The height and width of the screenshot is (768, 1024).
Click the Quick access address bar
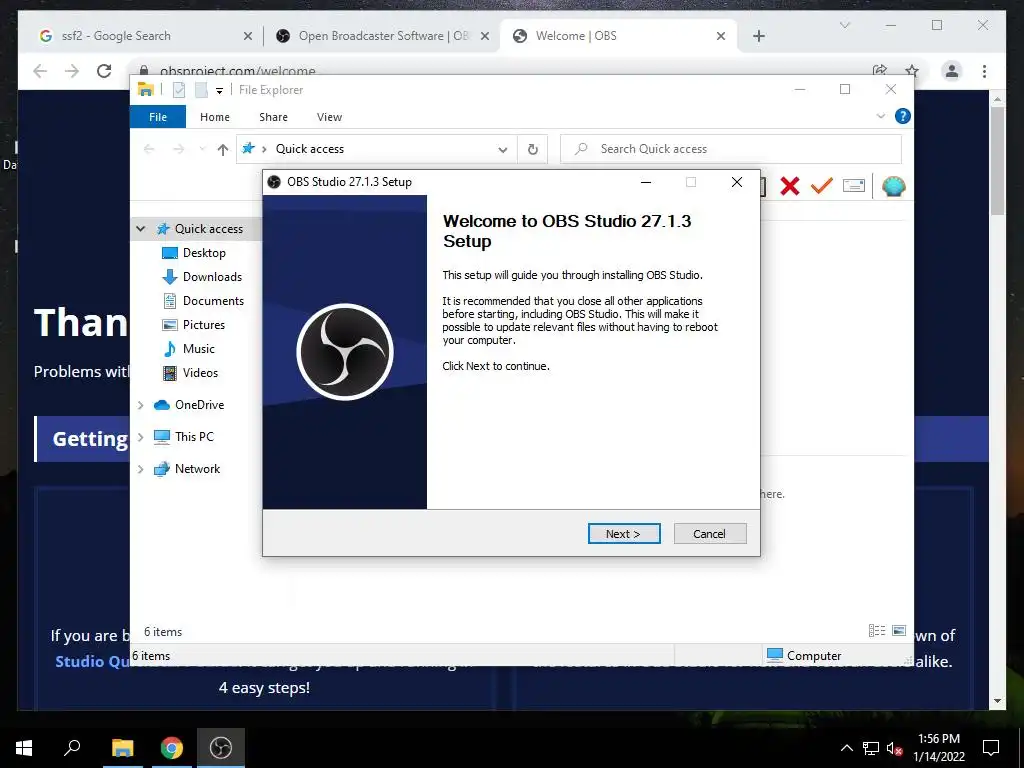pos(377,149)
